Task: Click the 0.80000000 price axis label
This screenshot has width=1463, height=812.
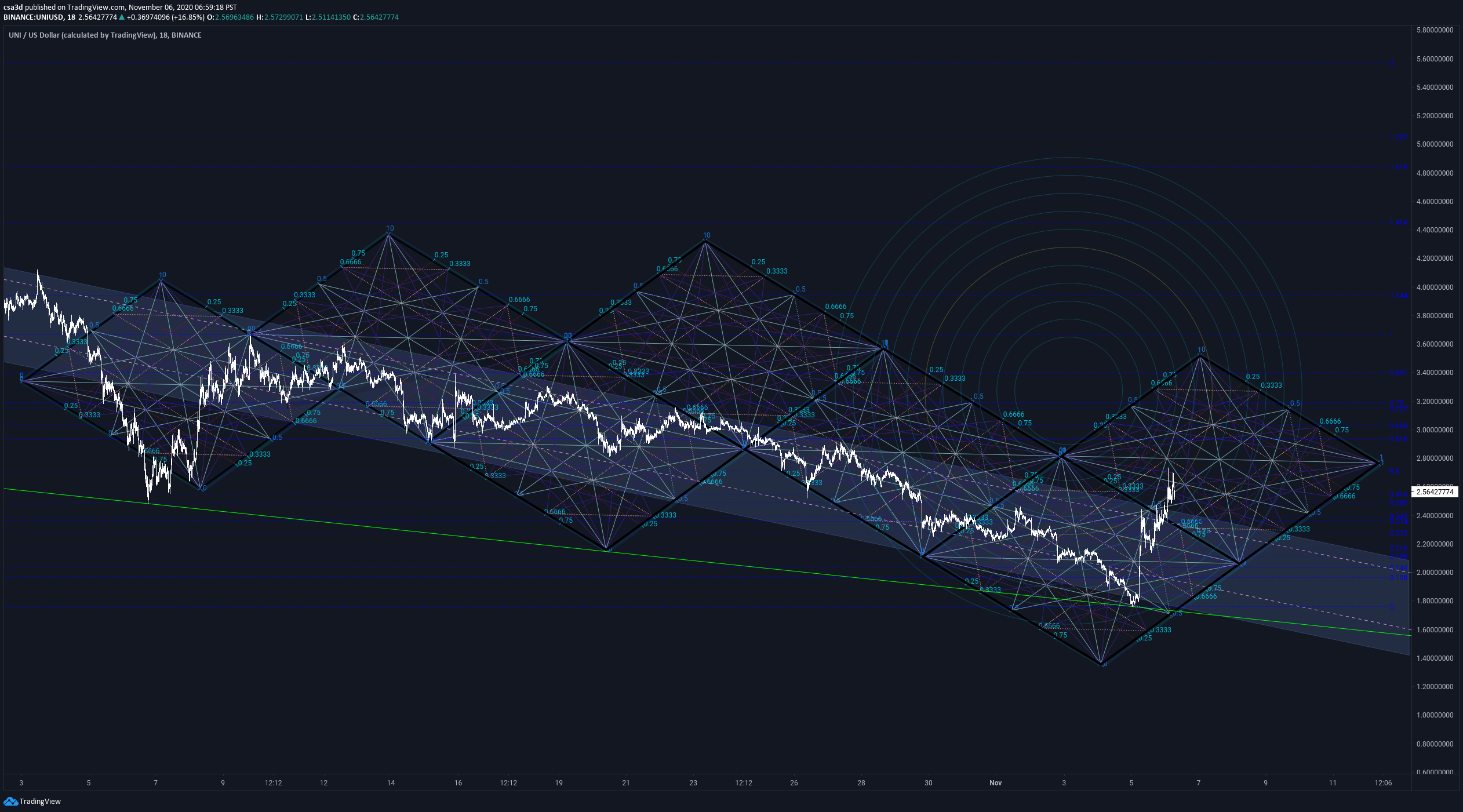Action: click(x=1435, y=744)
